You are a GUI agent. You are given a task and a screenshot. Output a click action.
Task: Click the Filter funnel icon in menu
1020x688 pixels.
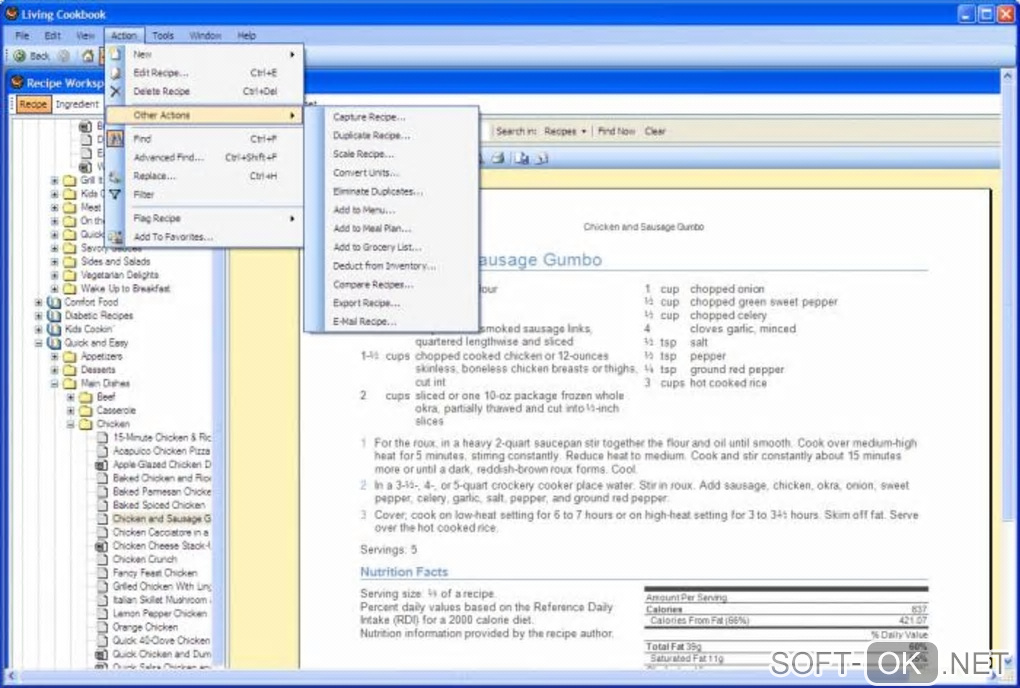115,194
